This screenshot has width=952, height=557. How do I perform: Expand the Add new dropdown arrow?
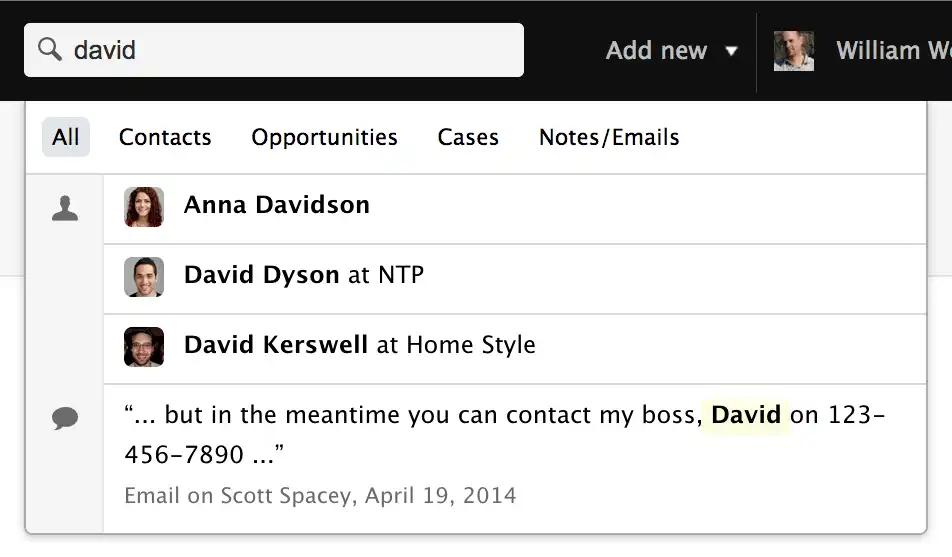tap(732, 51)
